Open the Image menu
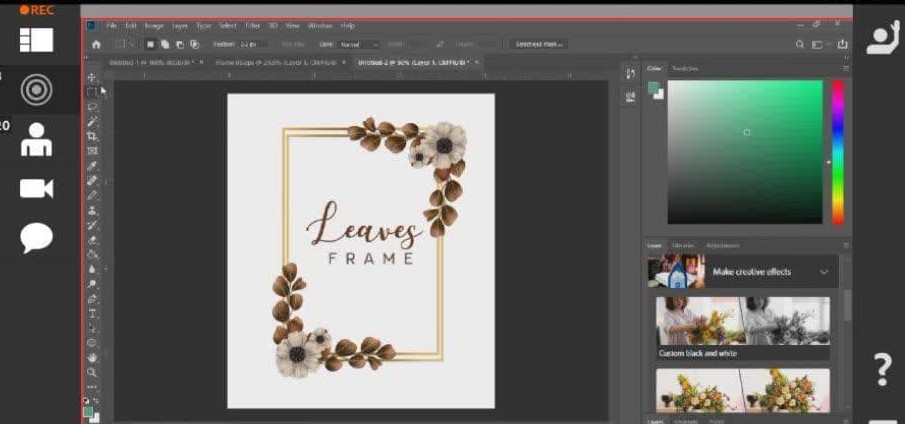Viewport: 905px width, 424px height. pyautogui.click(x=154, y=26)
